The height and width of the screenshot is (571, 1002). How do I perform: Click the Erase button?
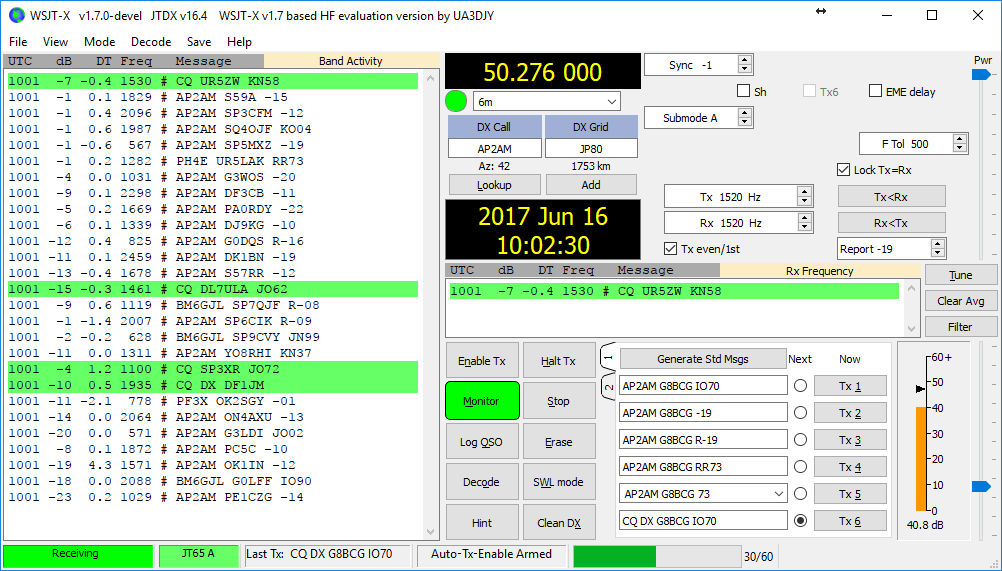(559, 442)
